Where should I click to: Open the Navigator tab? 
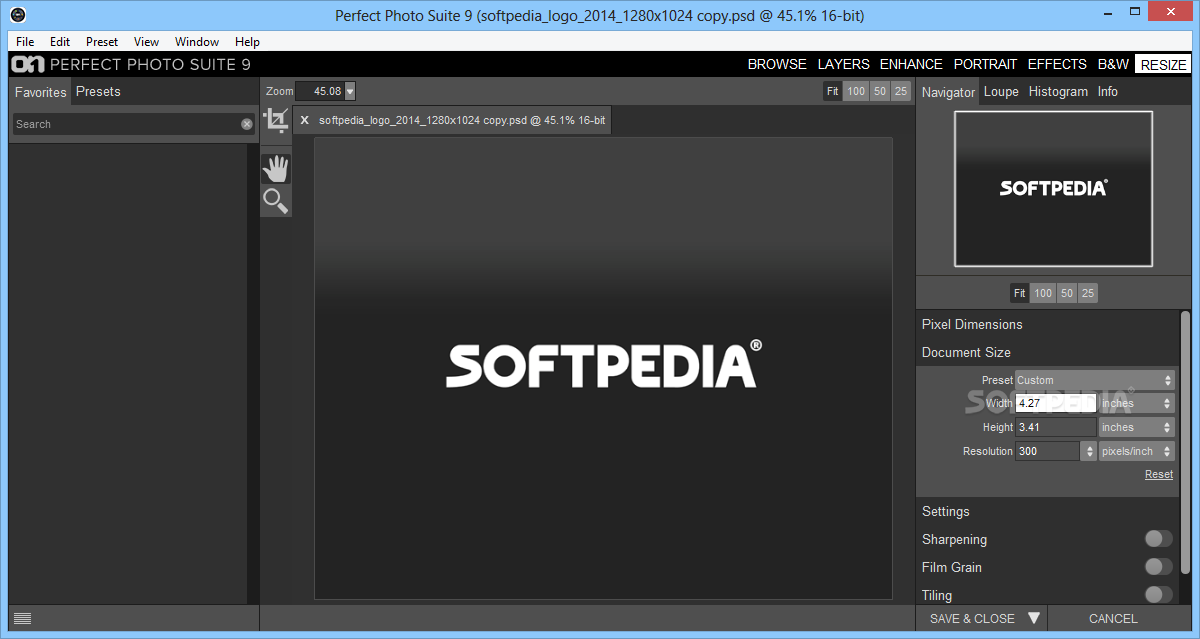click(x=948, y=92)
